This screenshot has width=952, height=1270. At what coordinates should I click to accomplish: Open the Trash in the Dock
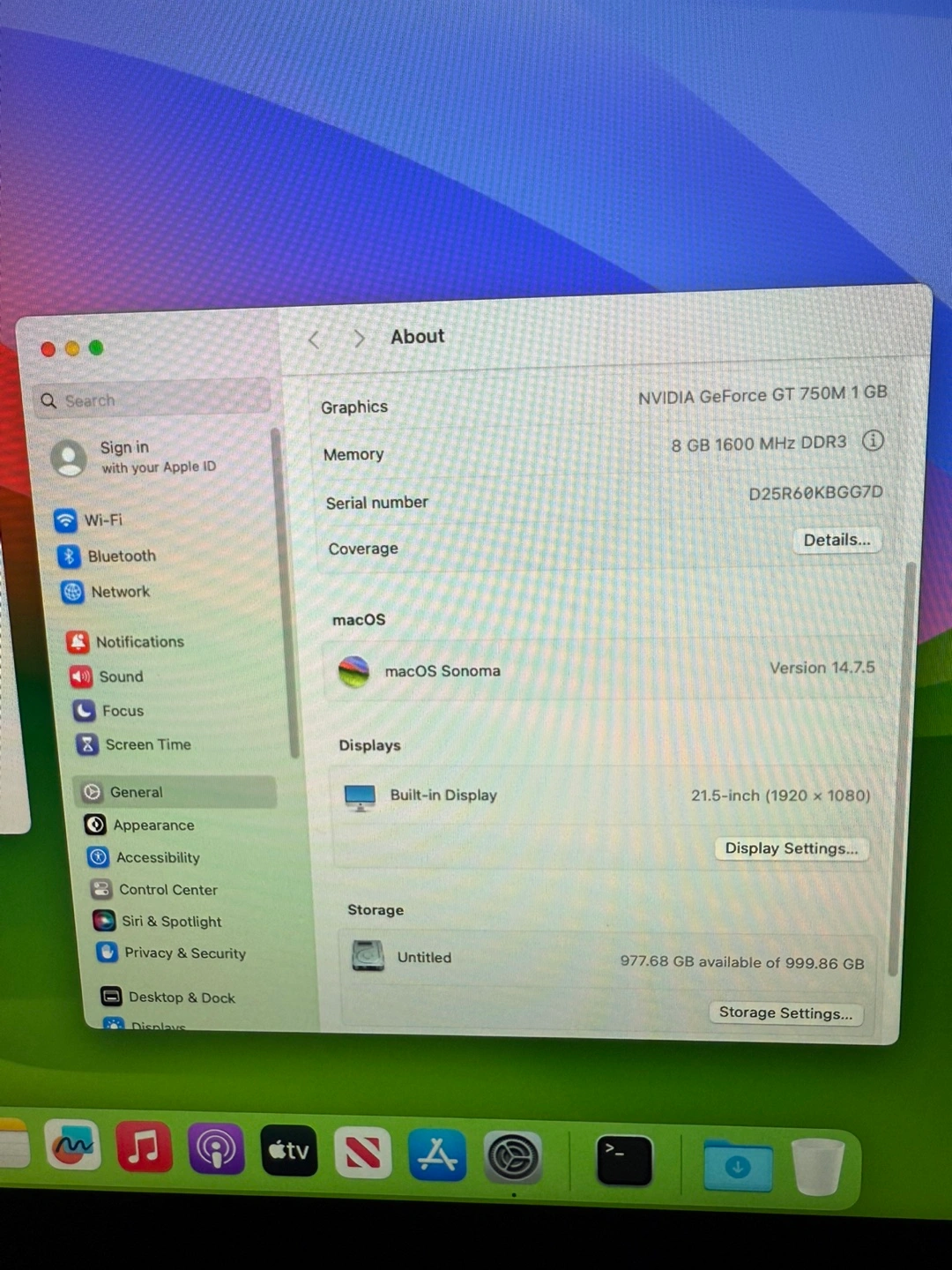point(818,1166)
